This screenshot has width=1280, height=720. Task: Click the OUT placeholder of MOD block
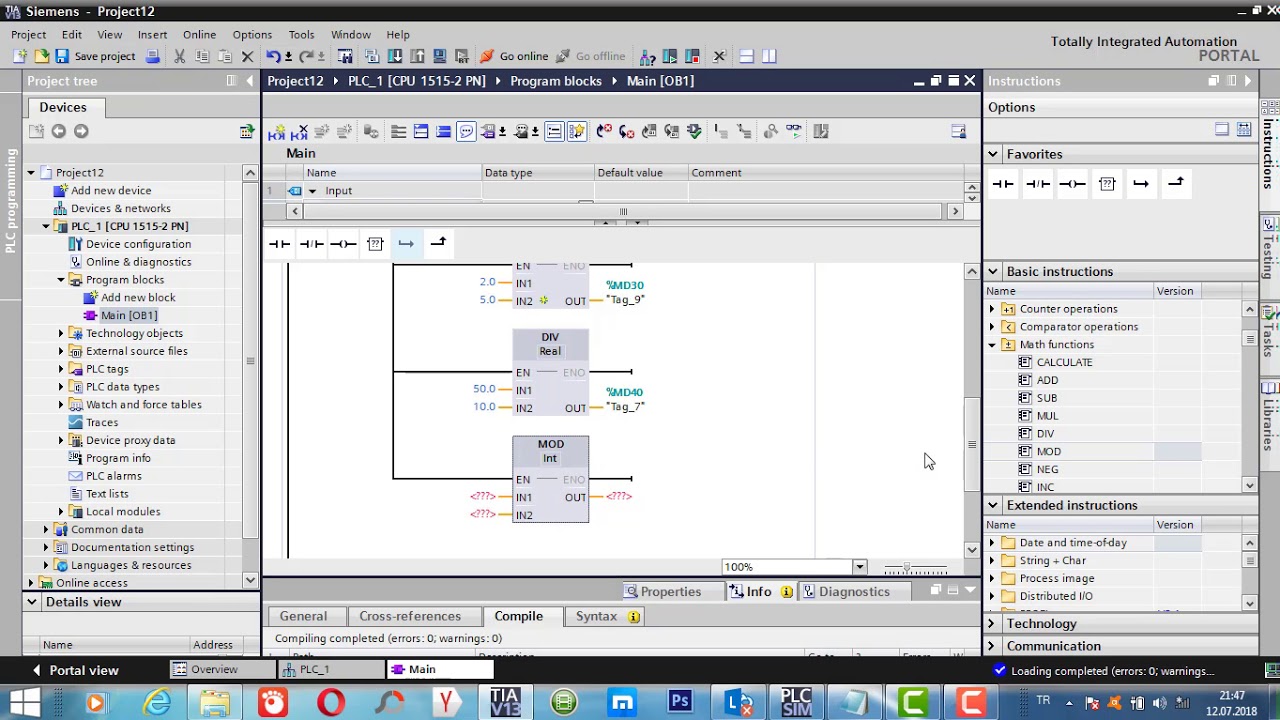point(619,497)
